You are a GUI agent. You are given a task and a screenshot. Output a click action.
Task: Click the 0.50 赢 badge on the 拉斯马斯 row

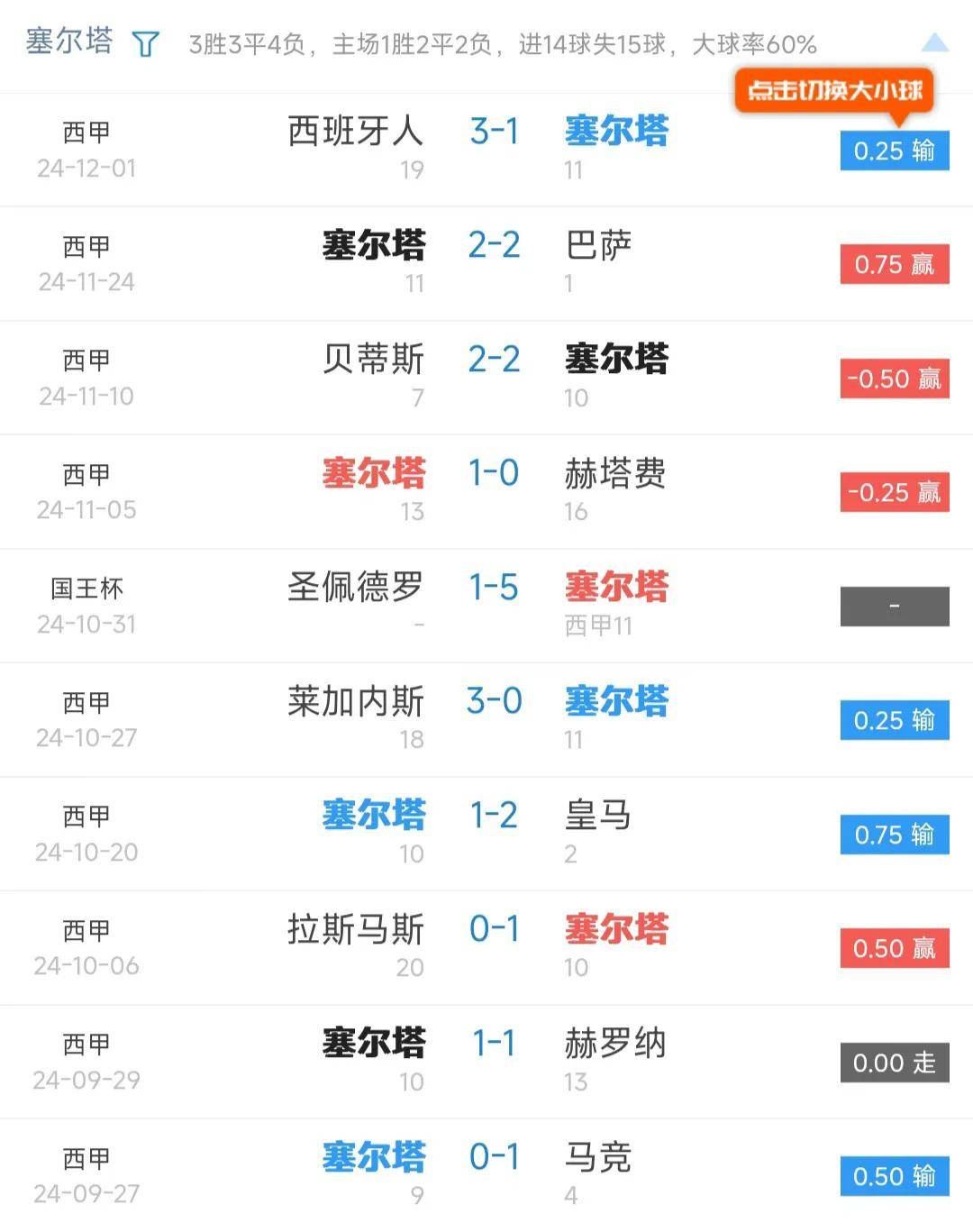894,948
